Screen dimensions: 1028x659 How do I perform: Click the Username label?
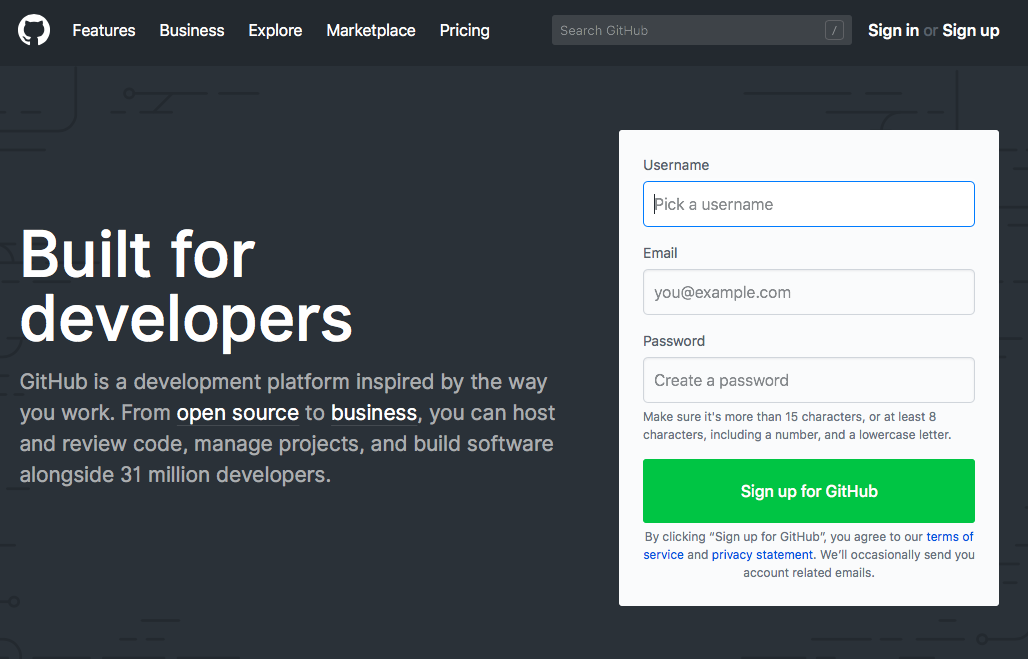(676, 165)
